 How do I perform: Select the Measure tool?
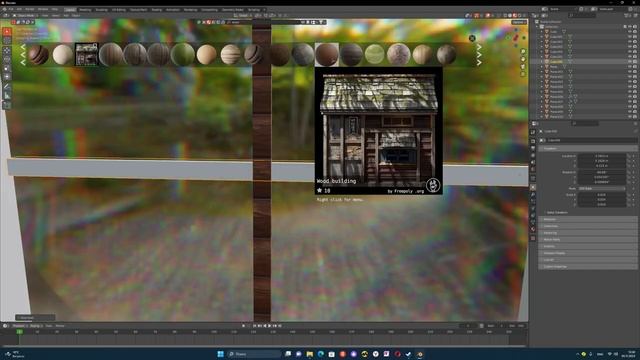(7, 96)
